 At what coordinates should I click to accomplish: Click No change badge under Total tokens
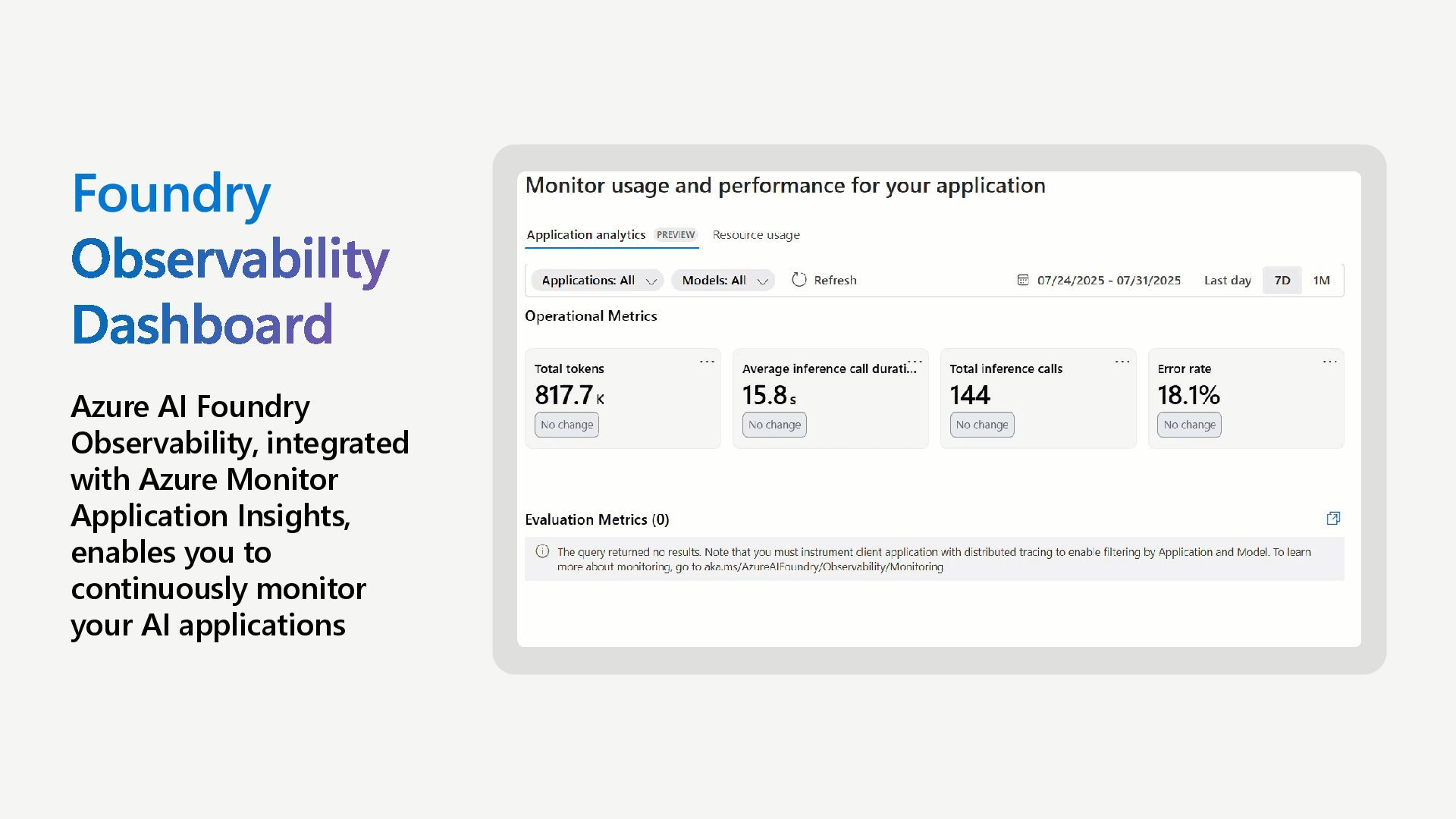coord(566,425)
